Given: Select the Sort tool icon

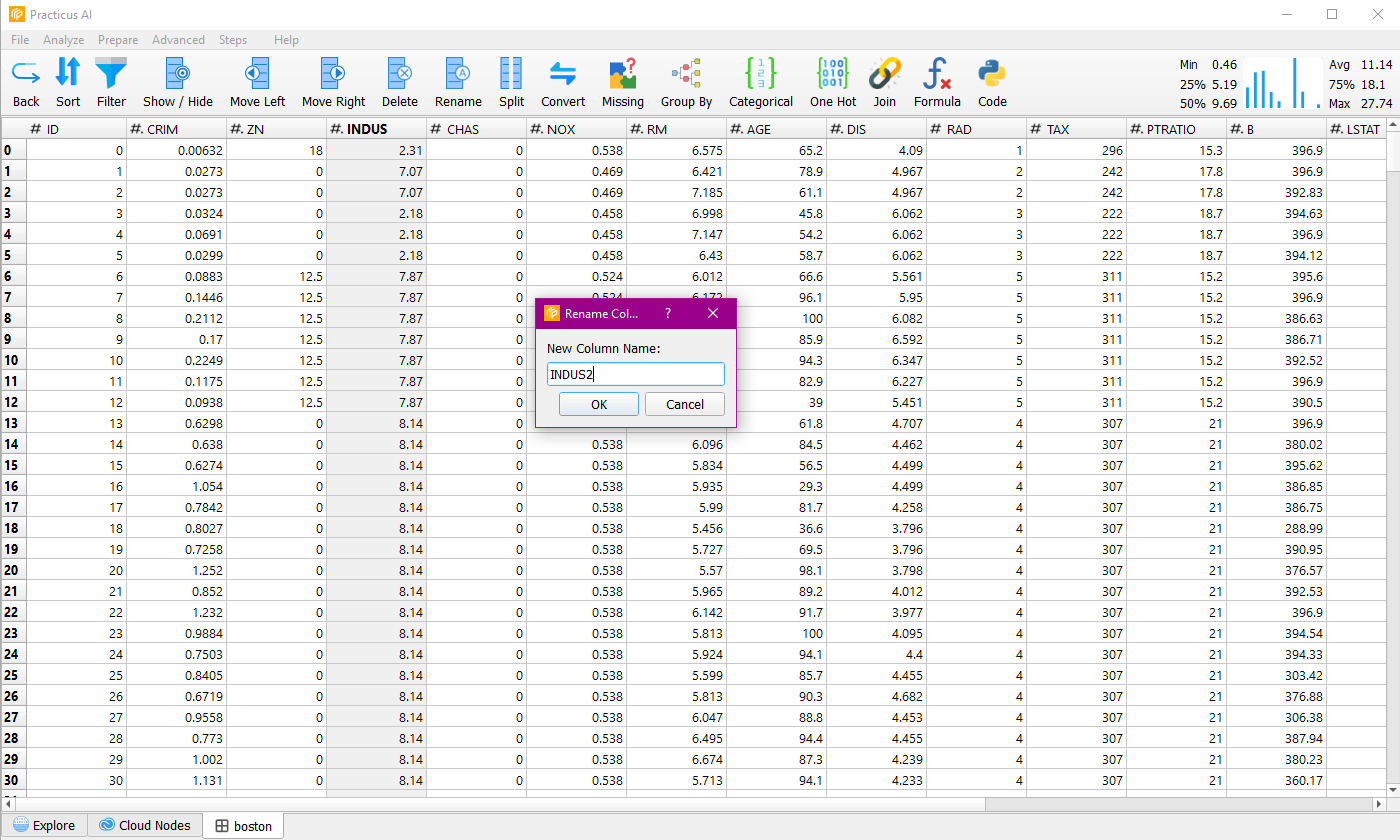Looking at the screenshot, I should tap(68, 74).
